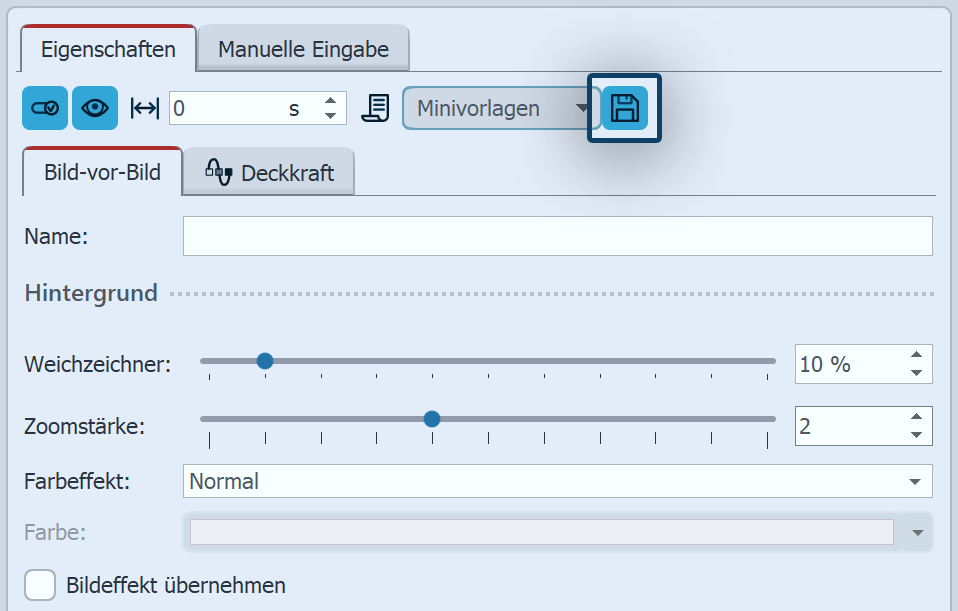Decrease the Zoomstärke value
The image size is (958, 611).
tap(916, 435)
